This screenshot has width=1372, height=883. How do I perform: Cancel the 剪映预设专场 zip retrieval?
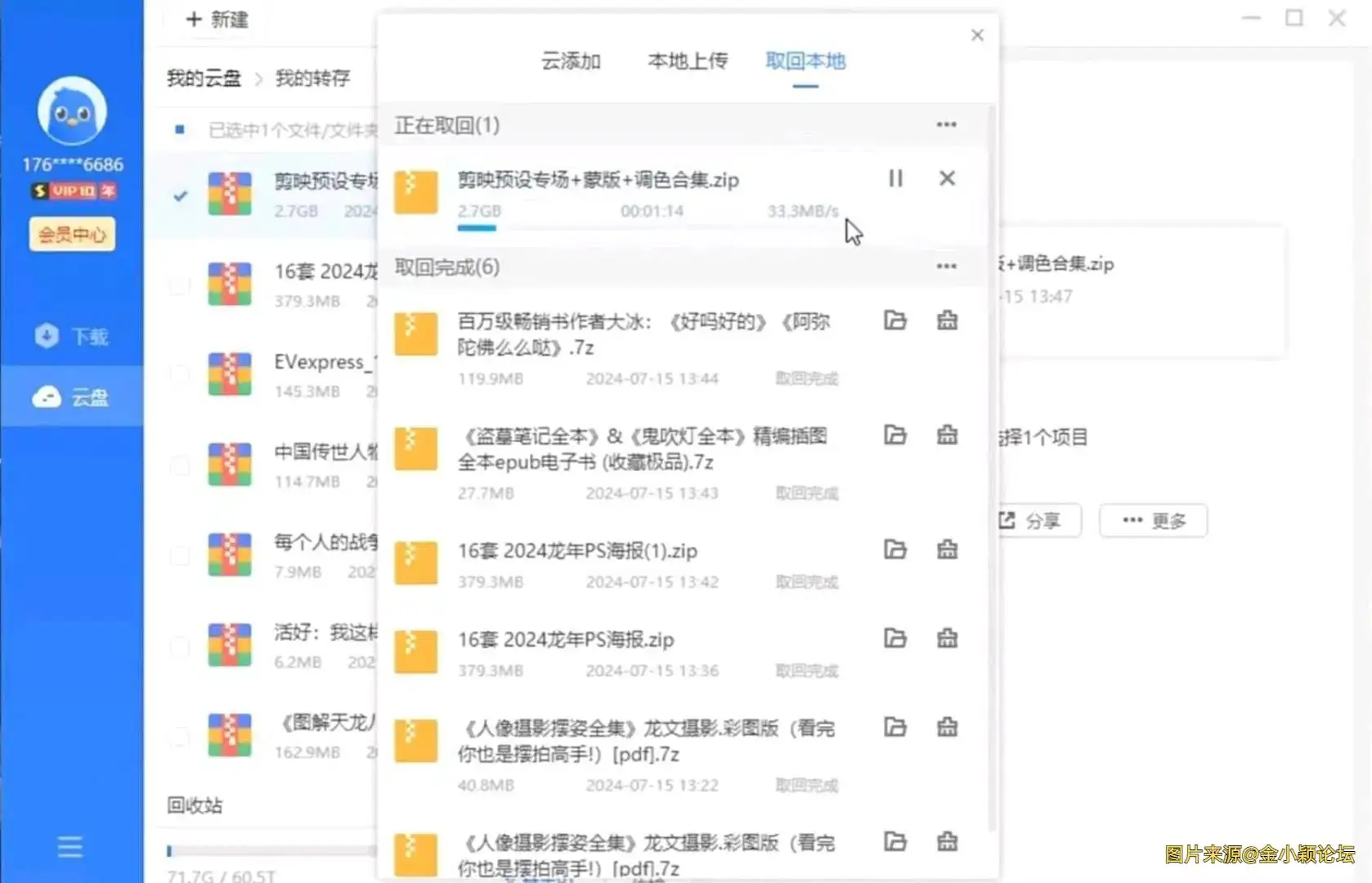[x=947, y=178]
